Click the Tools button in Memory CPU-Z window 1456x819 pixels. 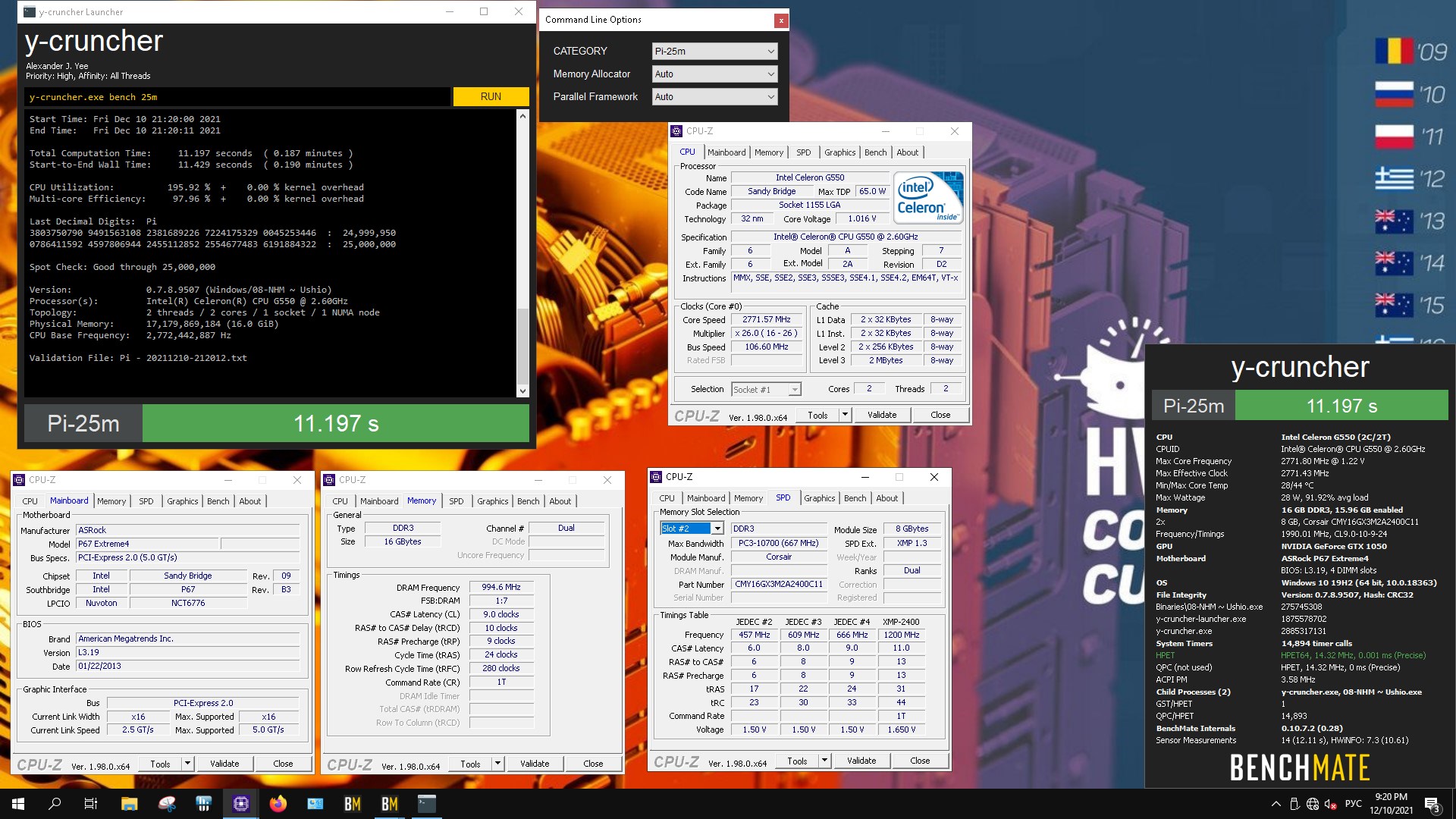(x=470, y=764)
